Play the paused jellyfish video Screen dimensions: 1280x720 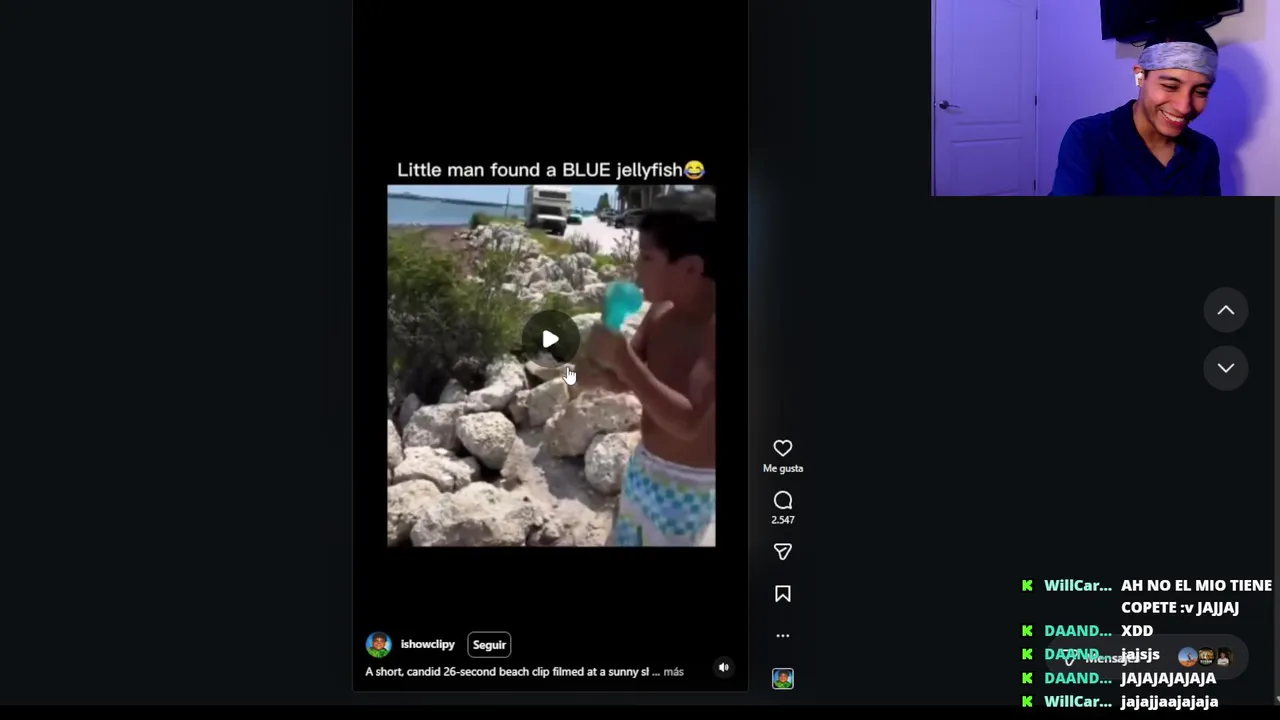point(550,340)
